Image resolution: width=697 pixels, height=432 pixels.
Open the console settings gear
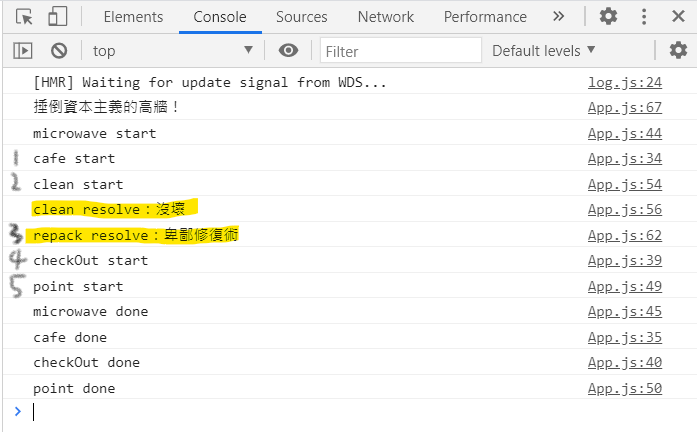click(x=678, y=51)
